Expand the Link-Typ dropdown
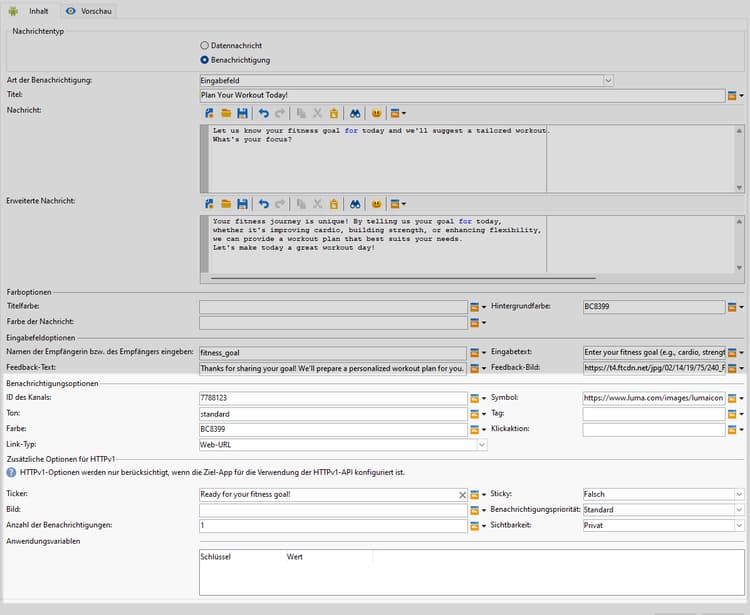 [x=482, y=444]
